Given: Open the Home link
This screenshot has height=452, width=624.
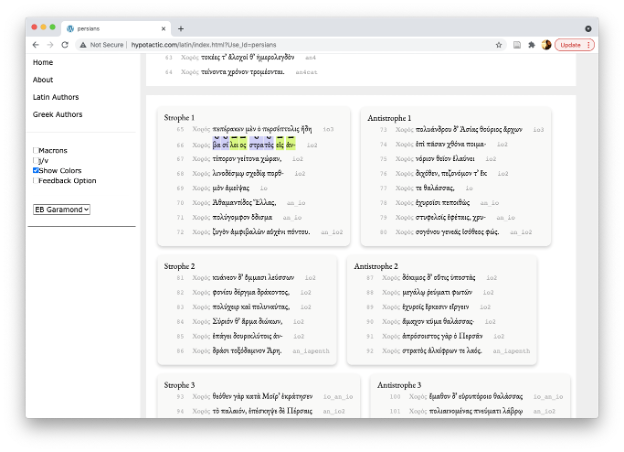Looking at the screenshot, I should [x=43, y=62].
